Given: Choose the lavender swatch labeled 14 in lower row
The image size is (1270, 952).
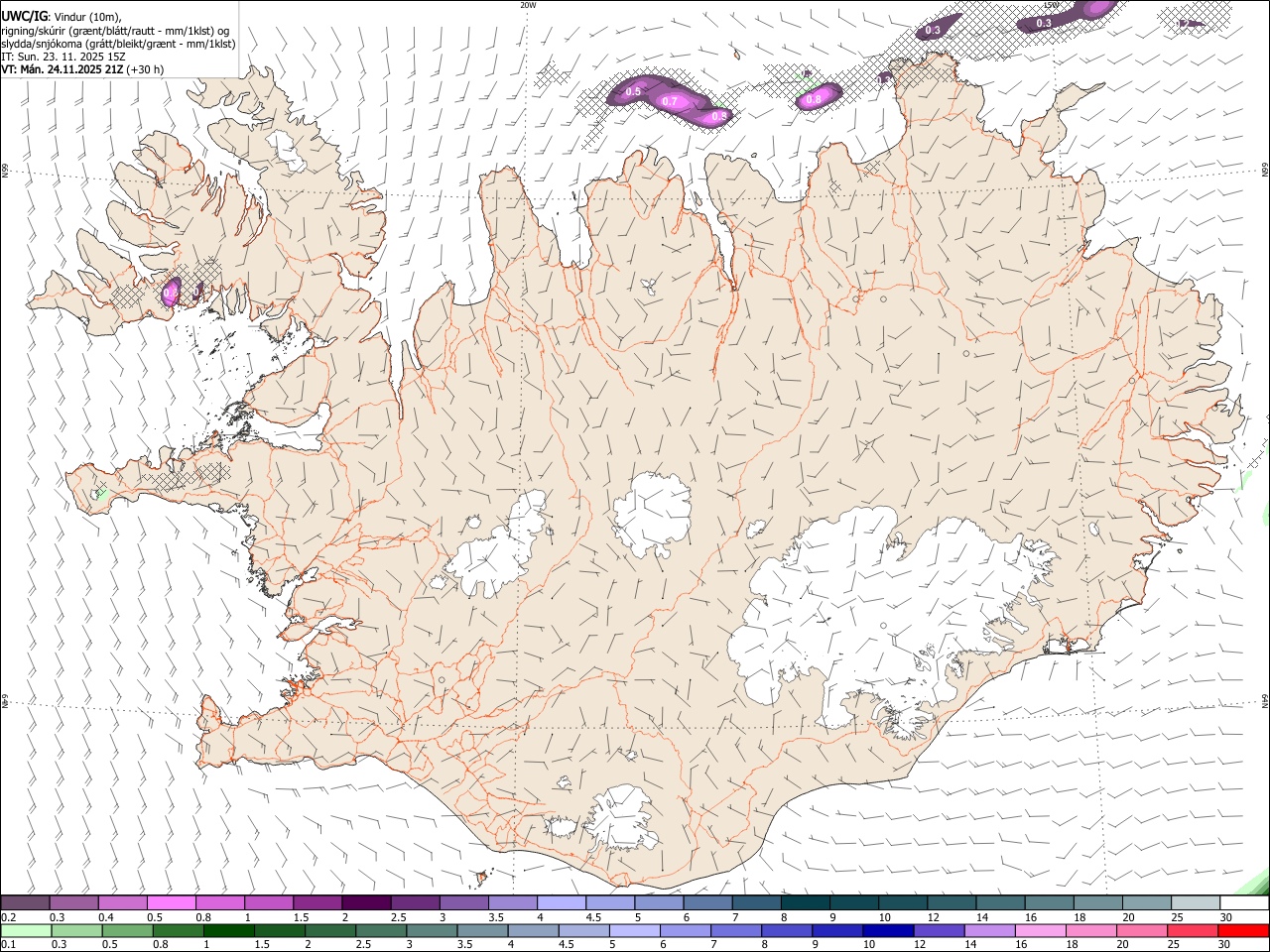Looking at the screenshot, I should point(990,931).
